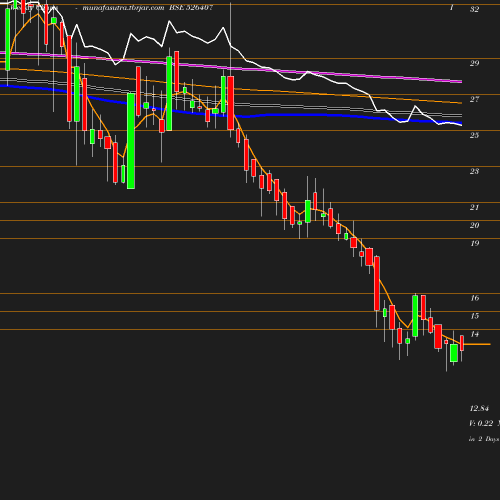Click the 23 price axis label
This screenshot has height=500, width=500.
[474, 171]
